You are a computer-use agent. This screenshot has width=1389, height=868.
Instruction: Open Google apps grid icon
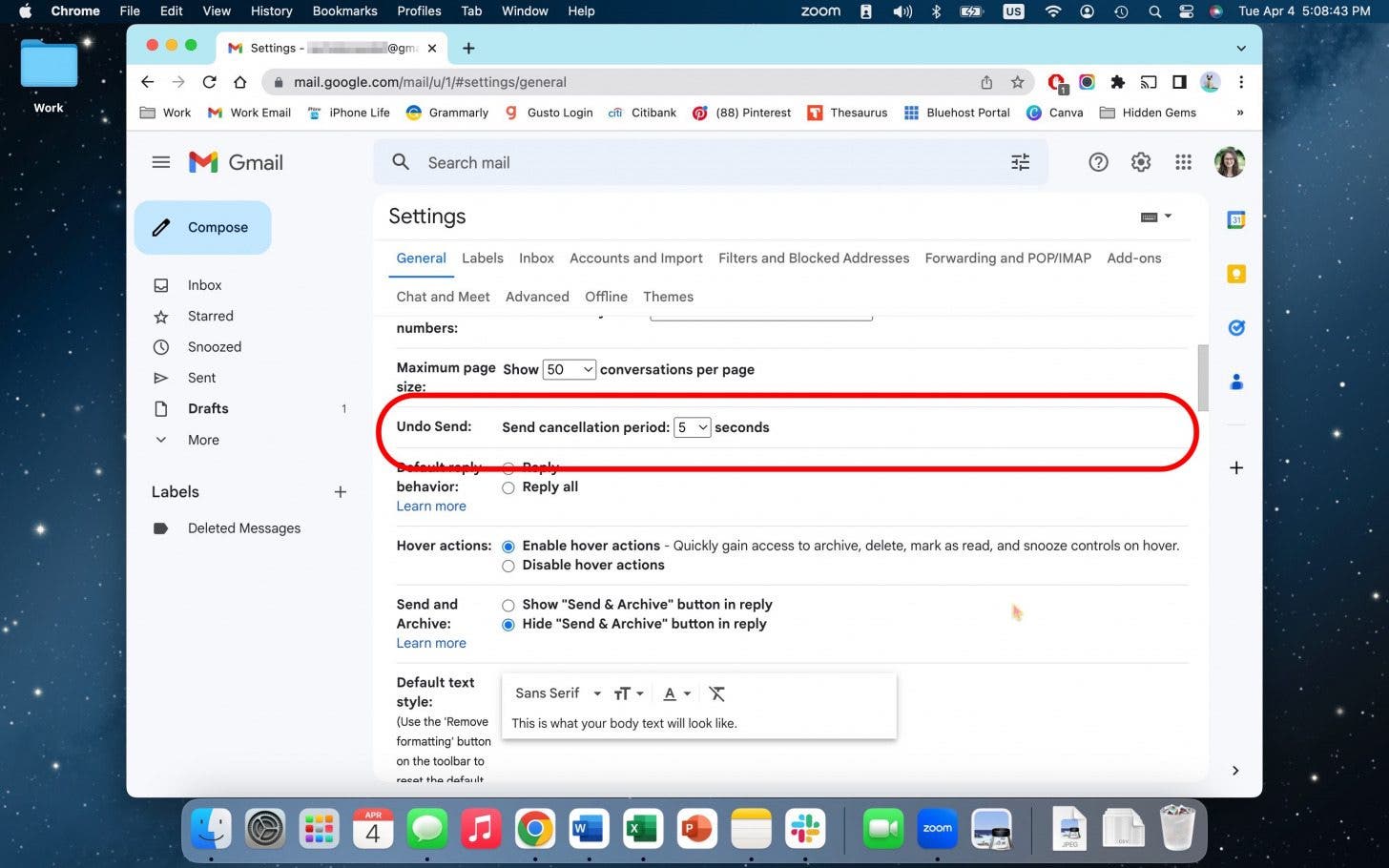(x=1183, y=162)
